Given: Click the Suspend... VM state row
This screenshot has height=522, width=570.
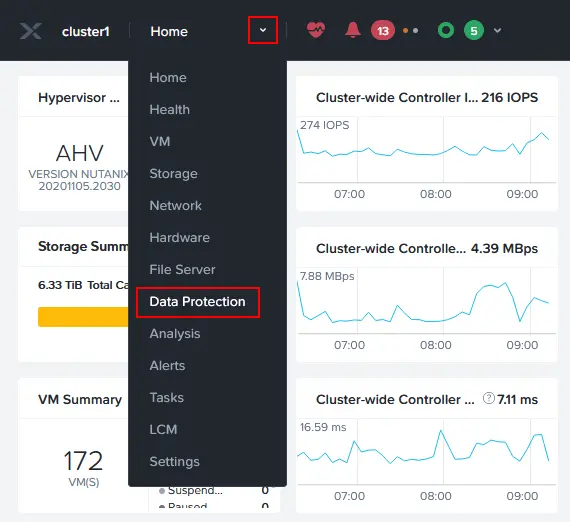Looking at the screenshot, I should click(214, 490).
